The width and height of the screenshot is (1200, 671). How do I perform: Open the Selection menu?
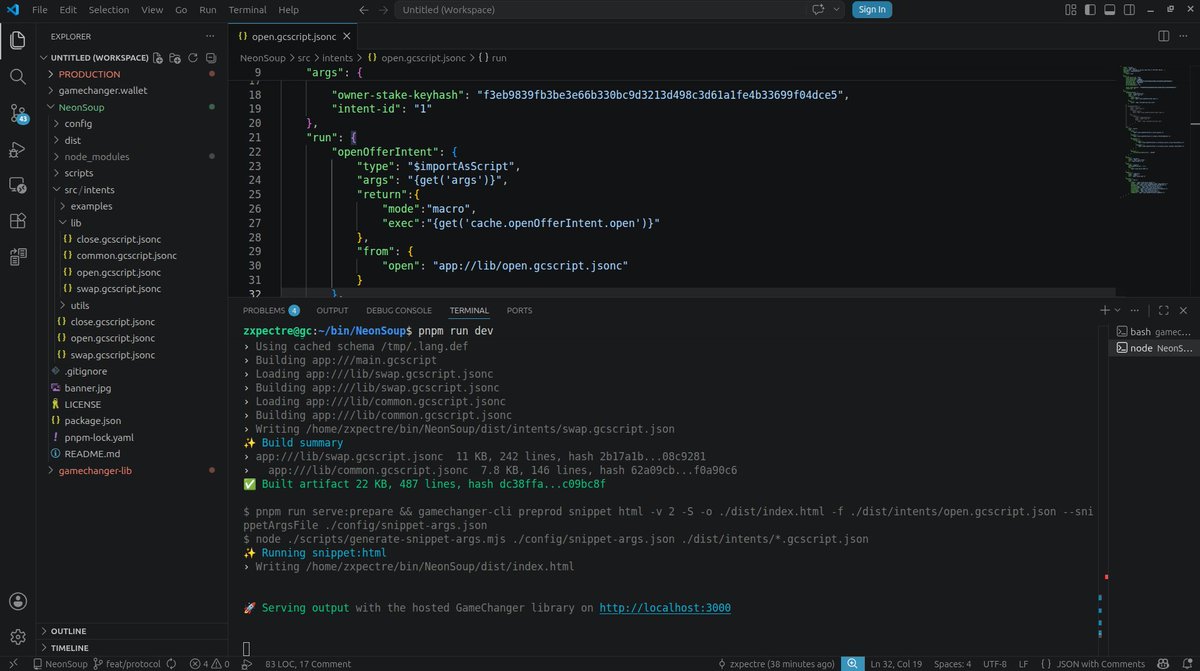tap(108, 10)
